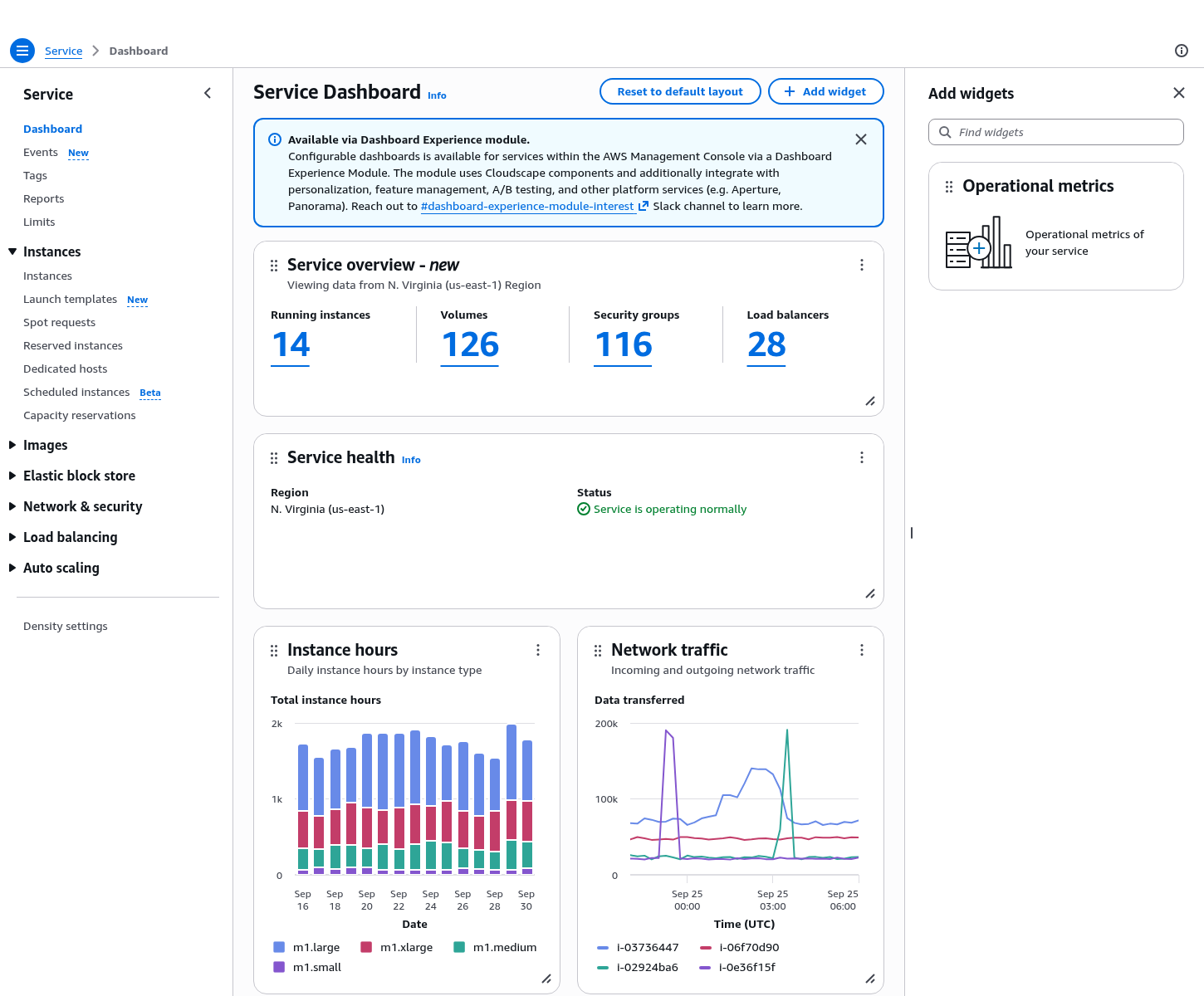This screenshot has height=996, width=1204.
Task: Click the Service health resize handle
Action: click(x=870, y=594)
